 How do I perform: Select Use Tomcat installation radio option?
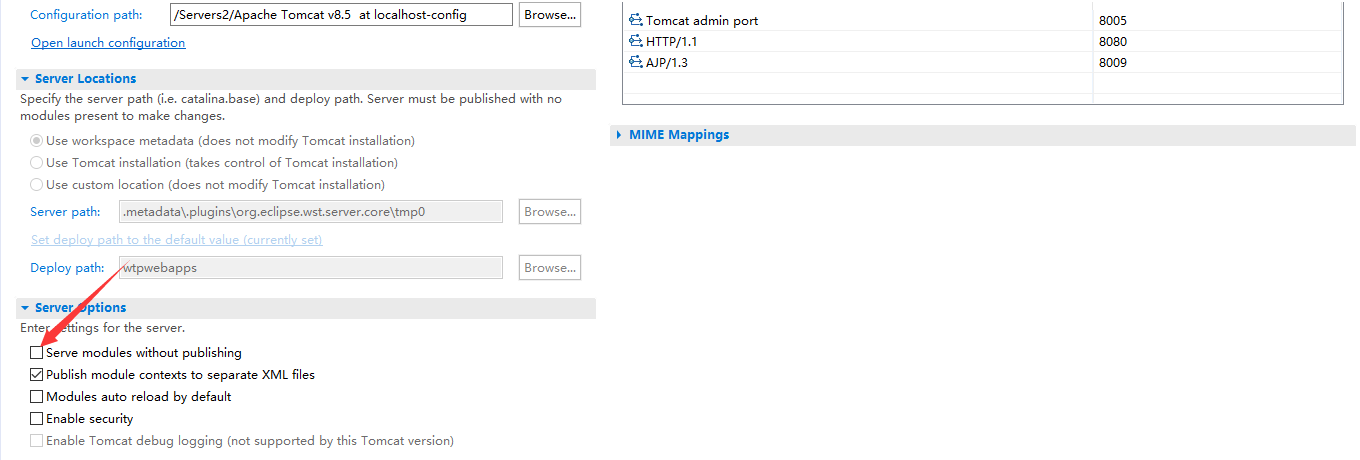click(x=37, y=163)
